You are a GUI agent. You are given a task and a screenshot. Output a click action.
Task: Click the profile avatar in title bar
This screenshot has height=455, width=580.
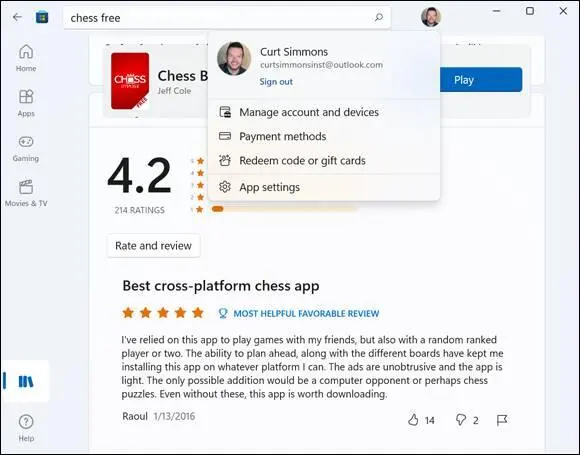pos(431,17)
